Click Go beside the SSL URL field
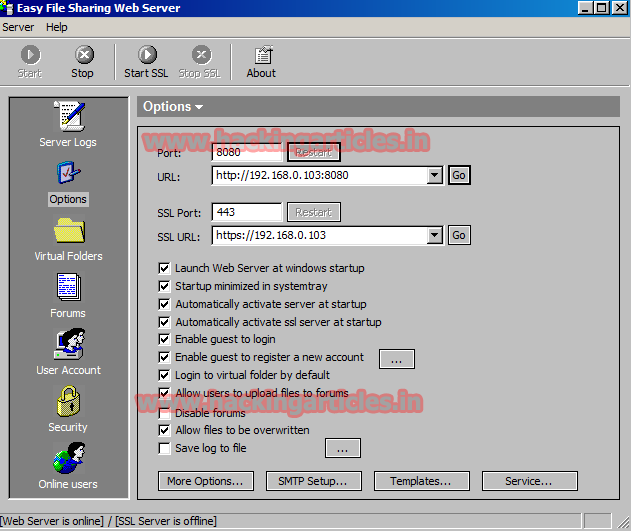Image resolution: width=631 pixels, height=531 pixels. pos(459,235)
